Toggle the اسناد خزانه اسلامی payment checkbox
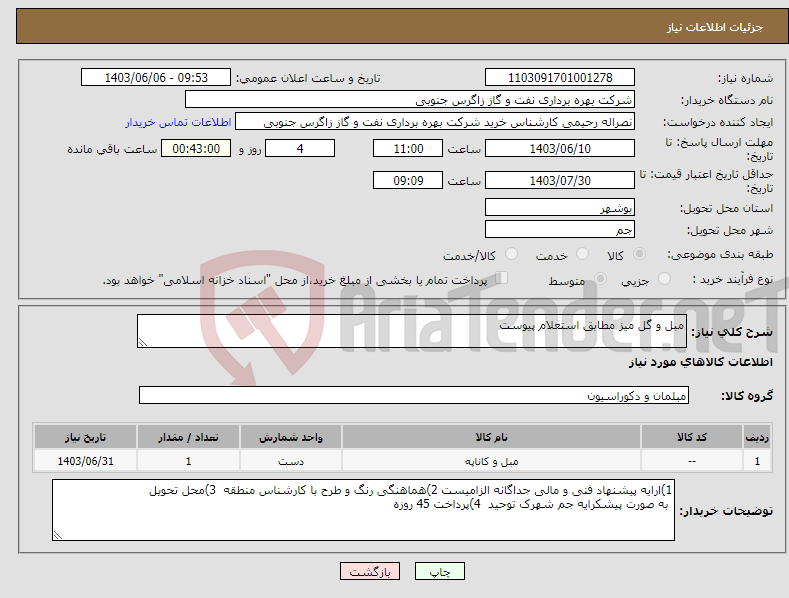Viewport: 789px width, 598px height. (x=502, y=278)
